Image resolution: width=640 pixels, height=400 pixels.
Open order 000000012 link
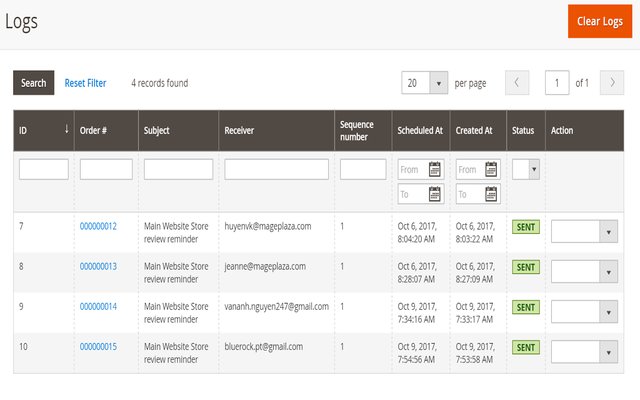98,226
